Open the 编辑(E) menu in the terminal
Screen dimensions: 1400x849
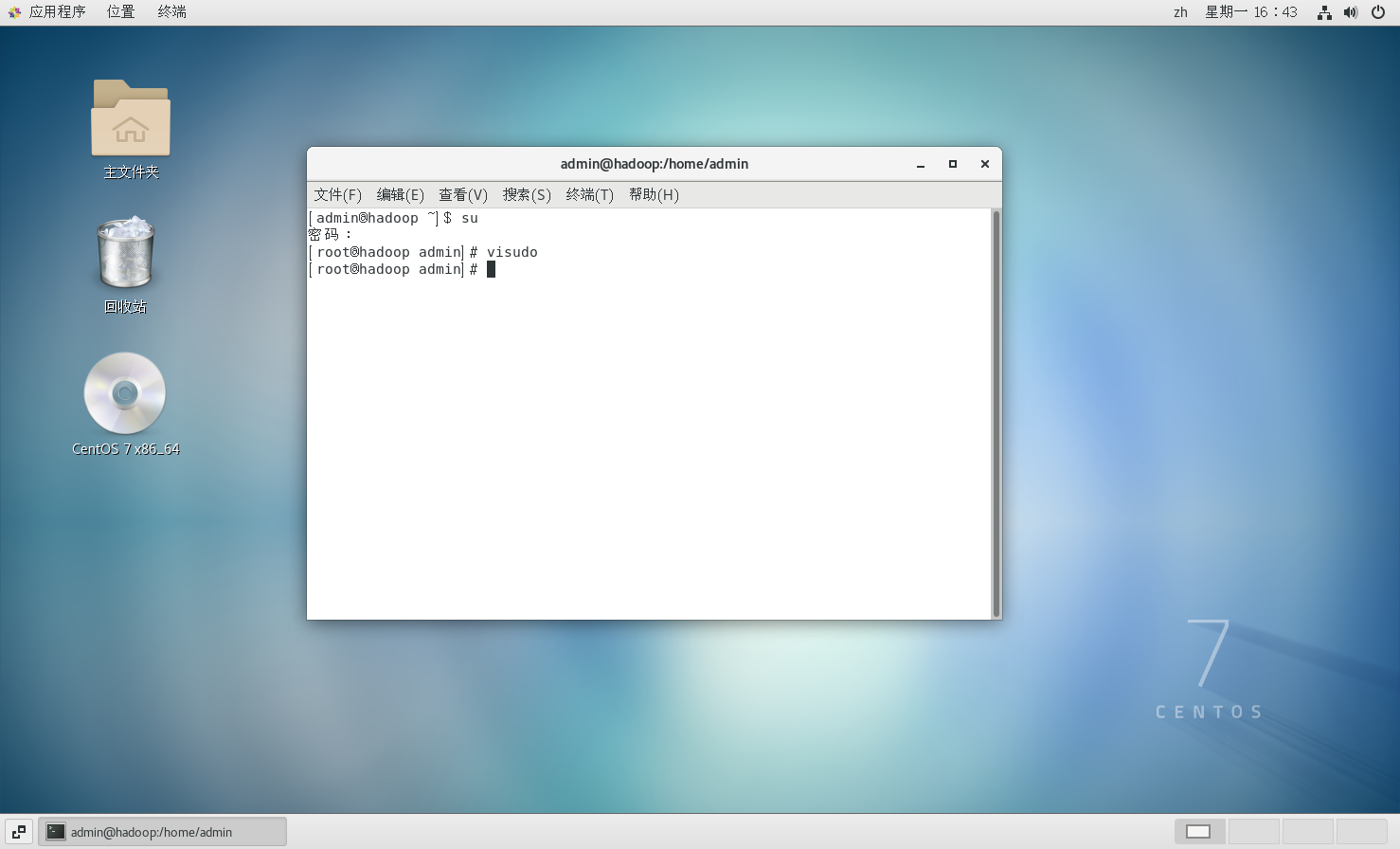pos(401,194)
